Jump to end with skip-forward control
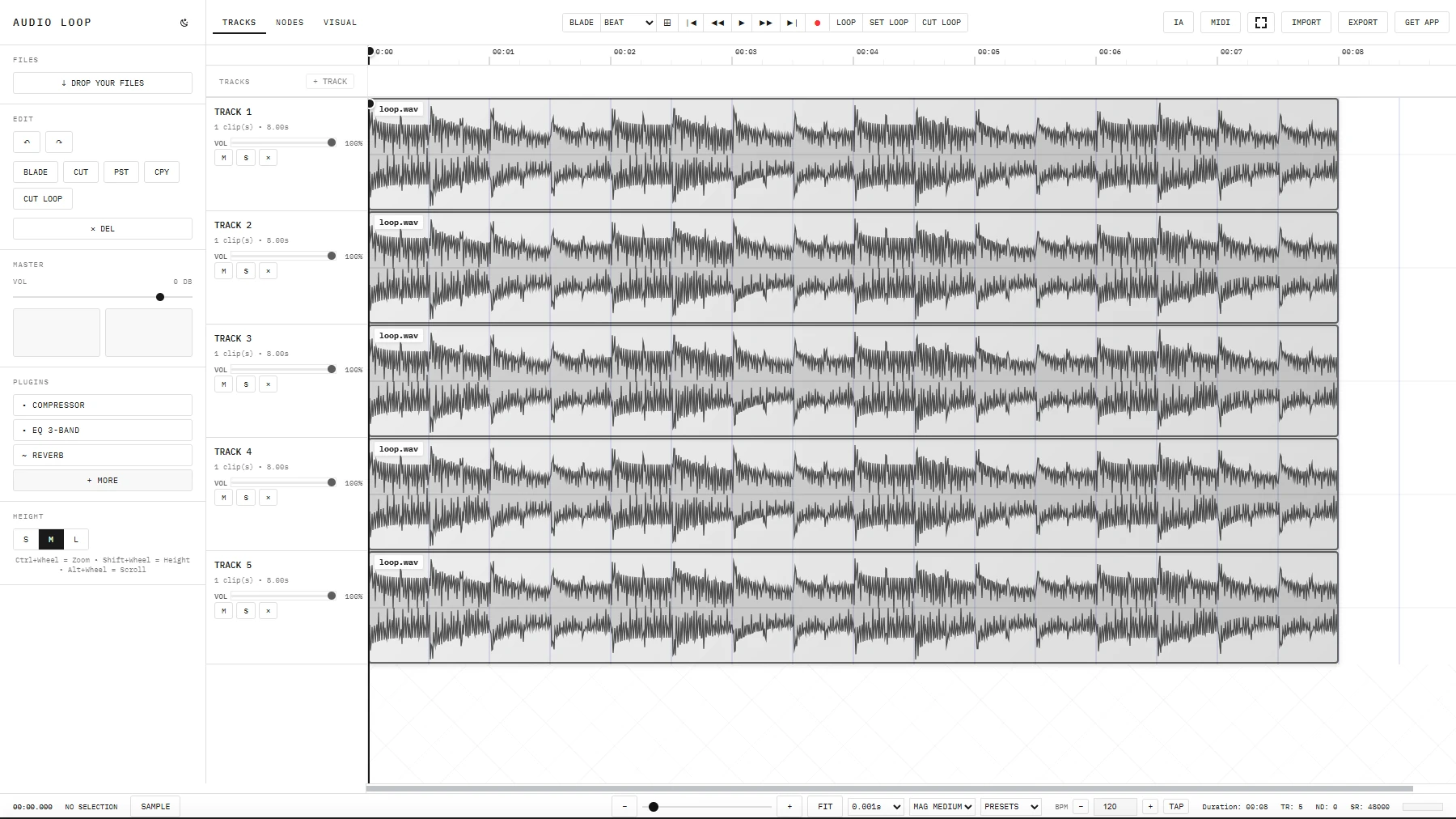 792,23
